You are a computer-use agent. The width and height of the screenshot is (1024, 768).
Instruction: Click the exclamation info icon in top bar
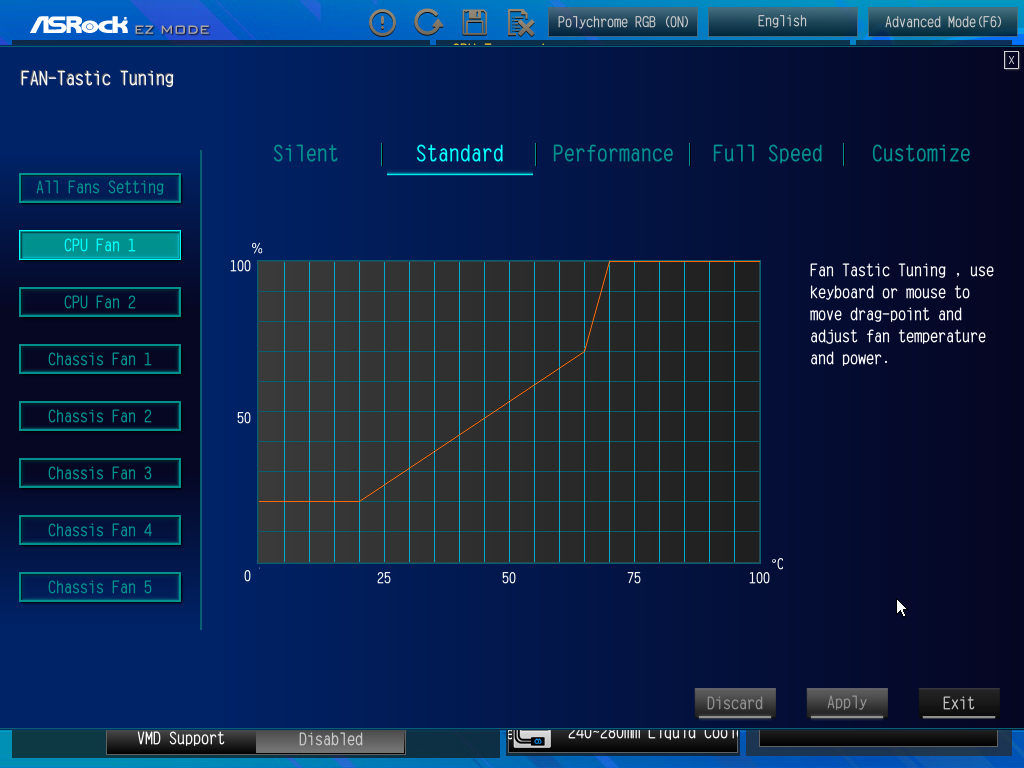click(x=382, y=23)
